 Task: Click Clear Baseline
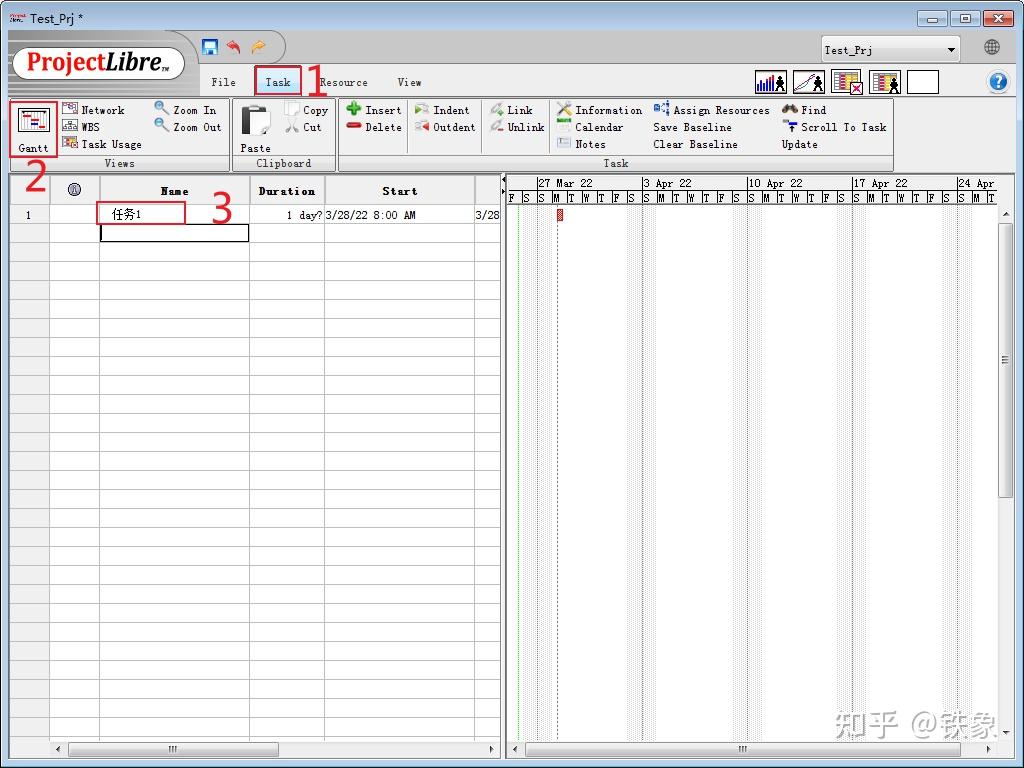696,144
